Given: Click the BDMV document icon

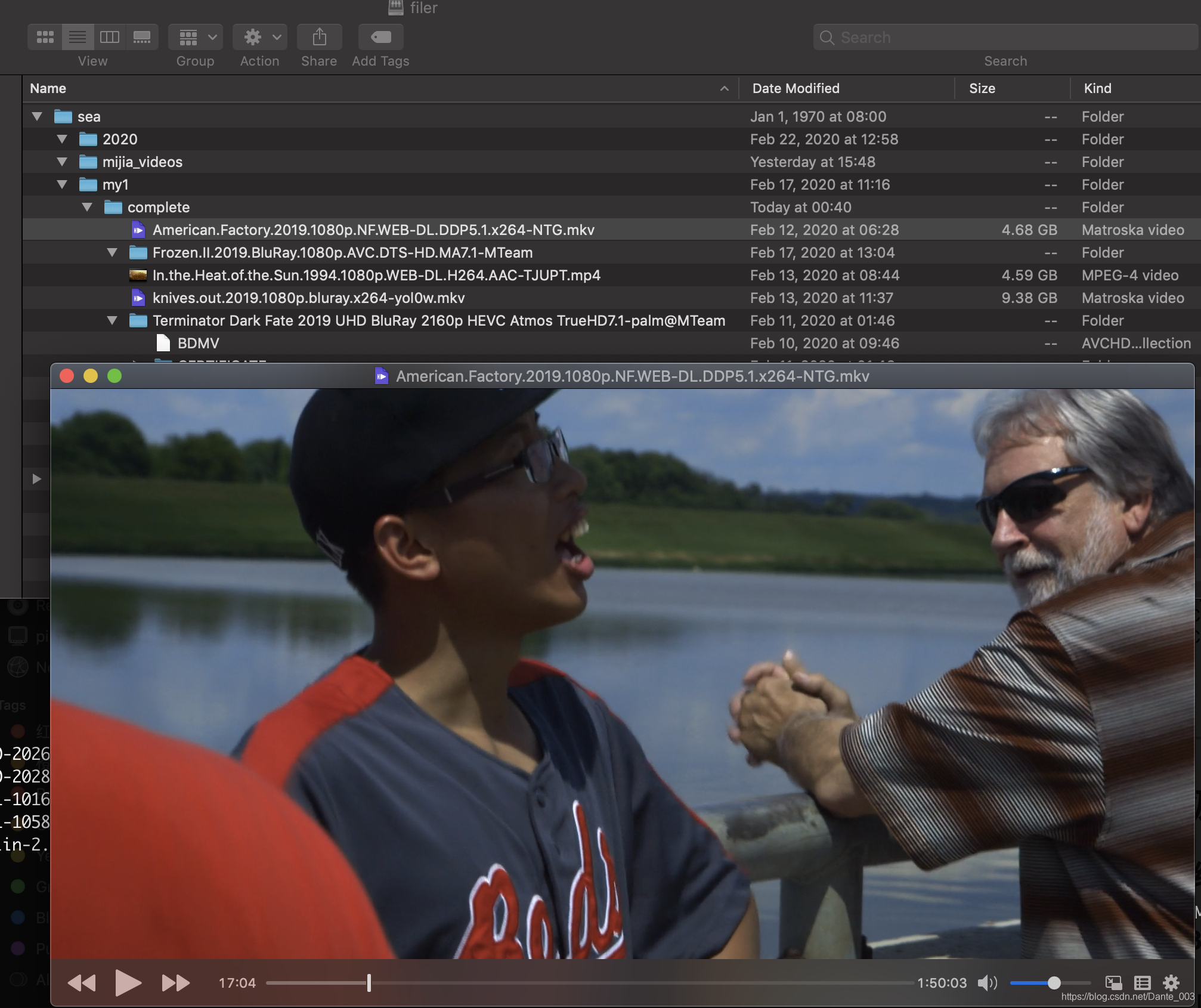Looking at the screenshot, I should coord(163,343).
